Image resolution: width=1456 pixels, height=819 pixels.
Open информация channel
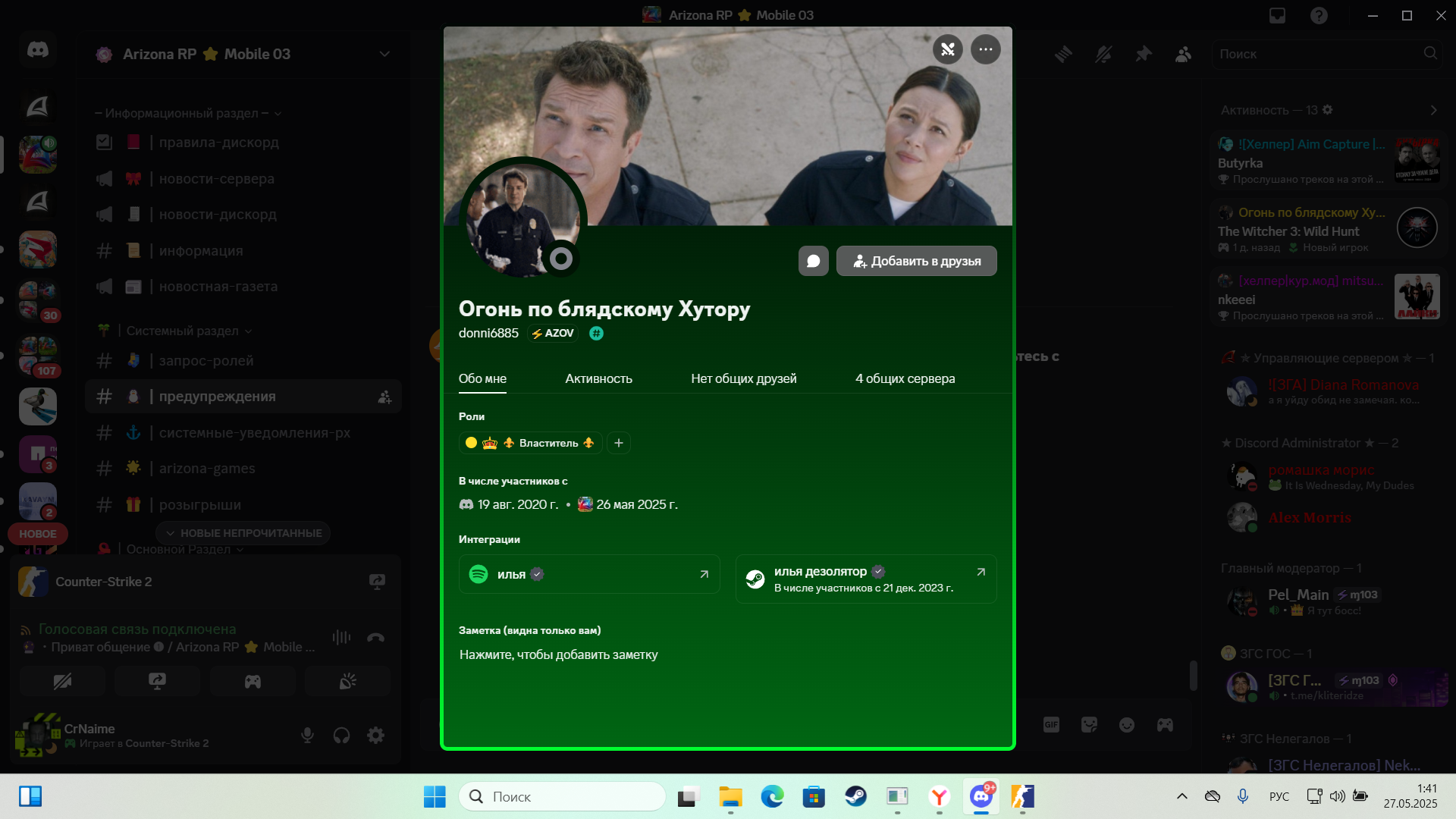pyautogui.click(x=243, y=250)
